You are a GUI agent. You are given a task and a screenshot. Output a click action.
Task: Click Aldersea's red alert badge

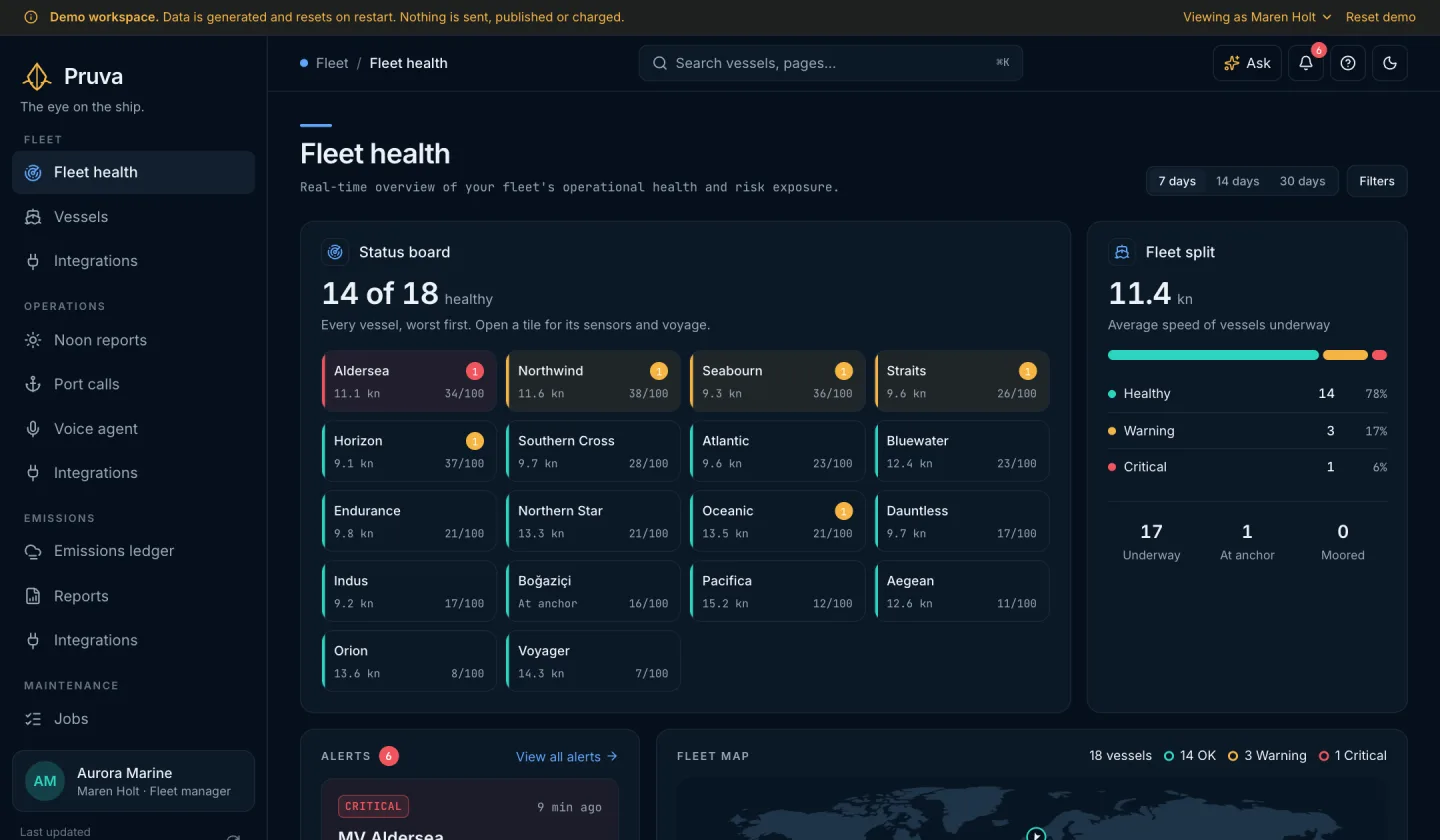475,371
